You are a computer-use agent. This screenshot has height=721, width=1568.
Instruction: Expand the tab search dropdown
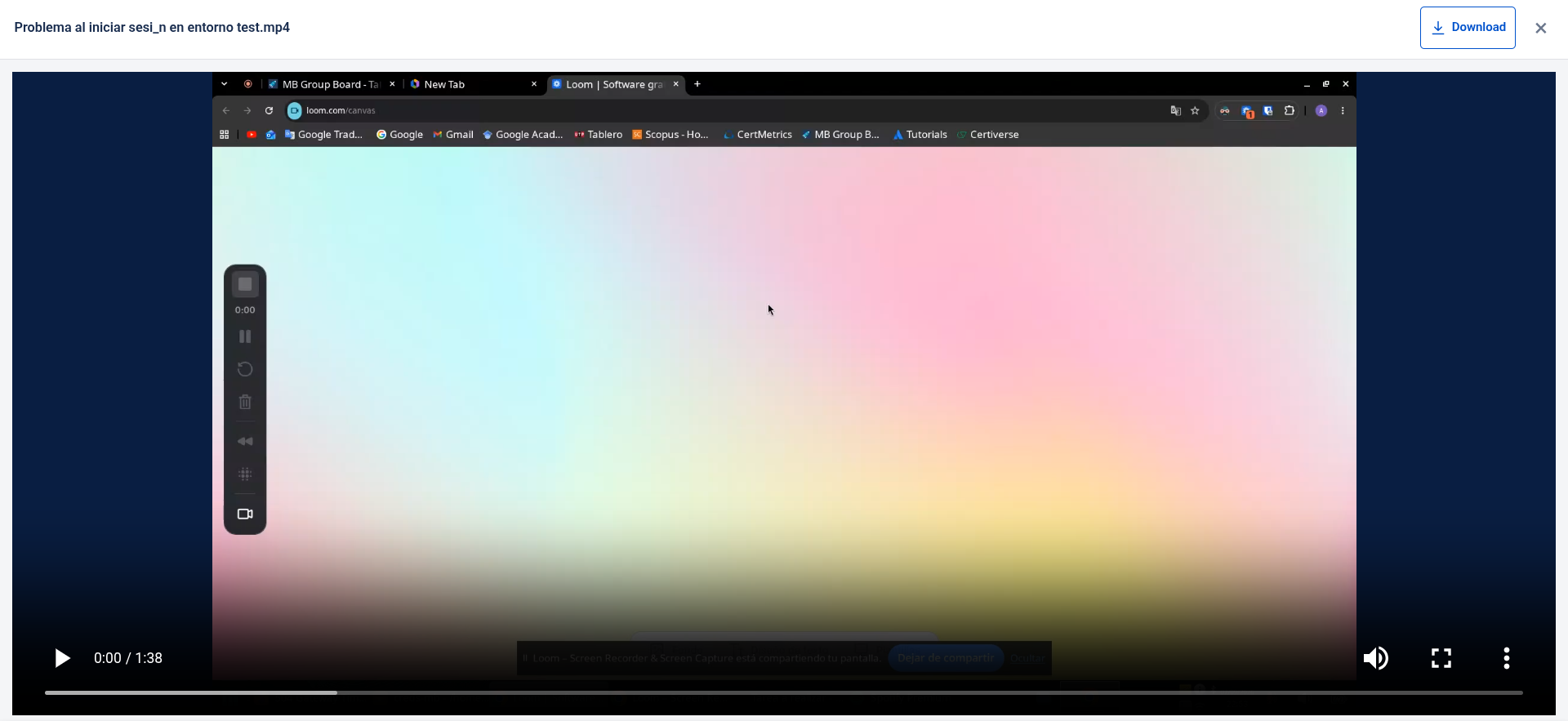point(224,83)
